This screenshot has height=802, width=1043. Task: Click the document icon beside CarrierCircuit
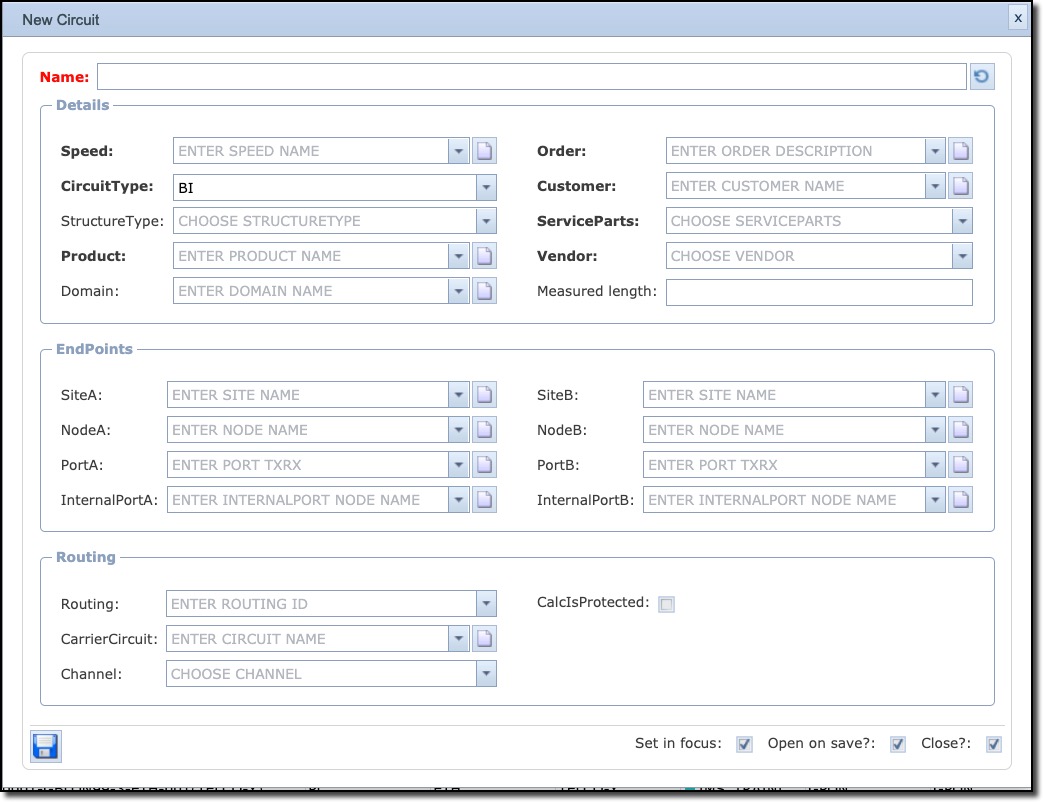pyautogui.click(x=485, y=639)
